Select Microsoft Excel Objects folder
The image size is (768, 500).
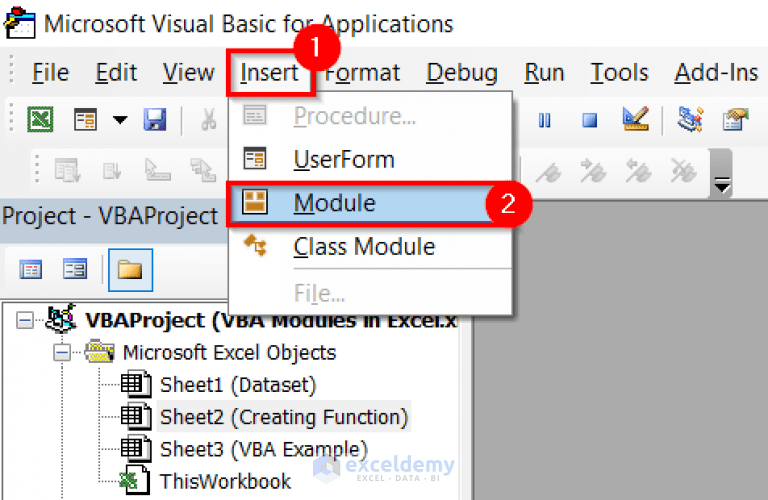click(x=229, y=353)
